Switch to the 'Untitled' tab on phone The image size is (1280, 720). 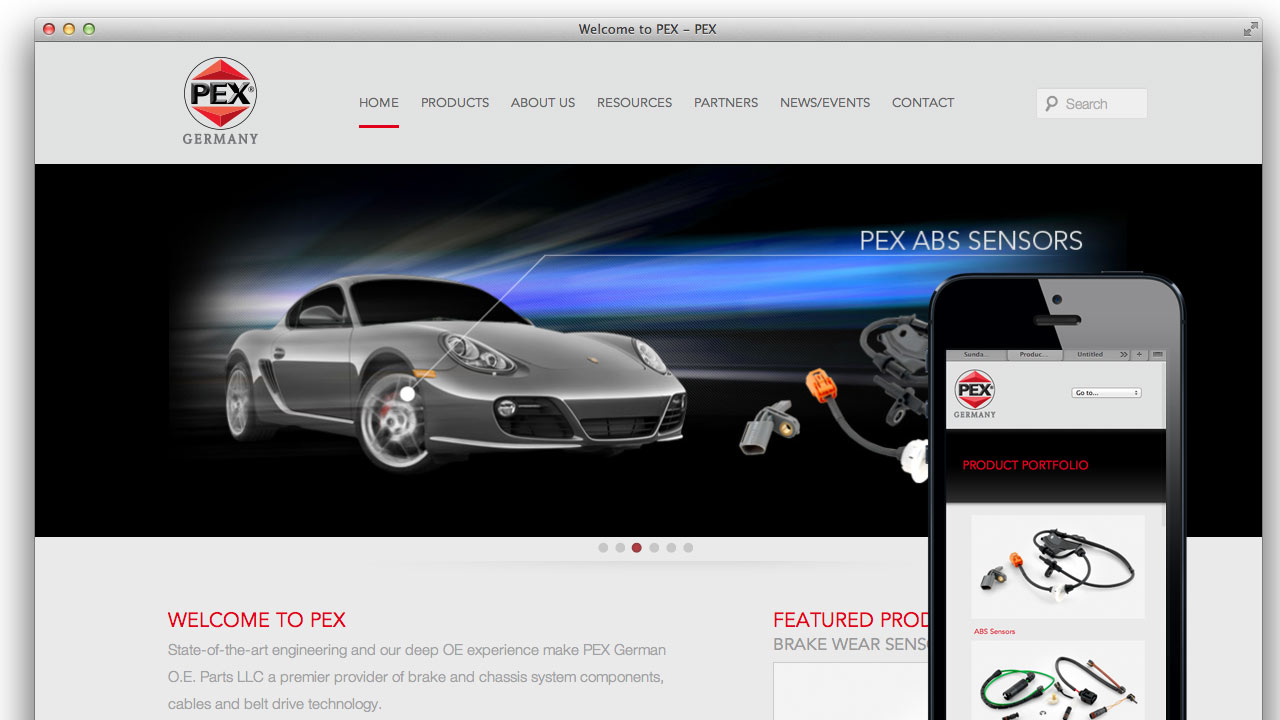click(1089, 354)
